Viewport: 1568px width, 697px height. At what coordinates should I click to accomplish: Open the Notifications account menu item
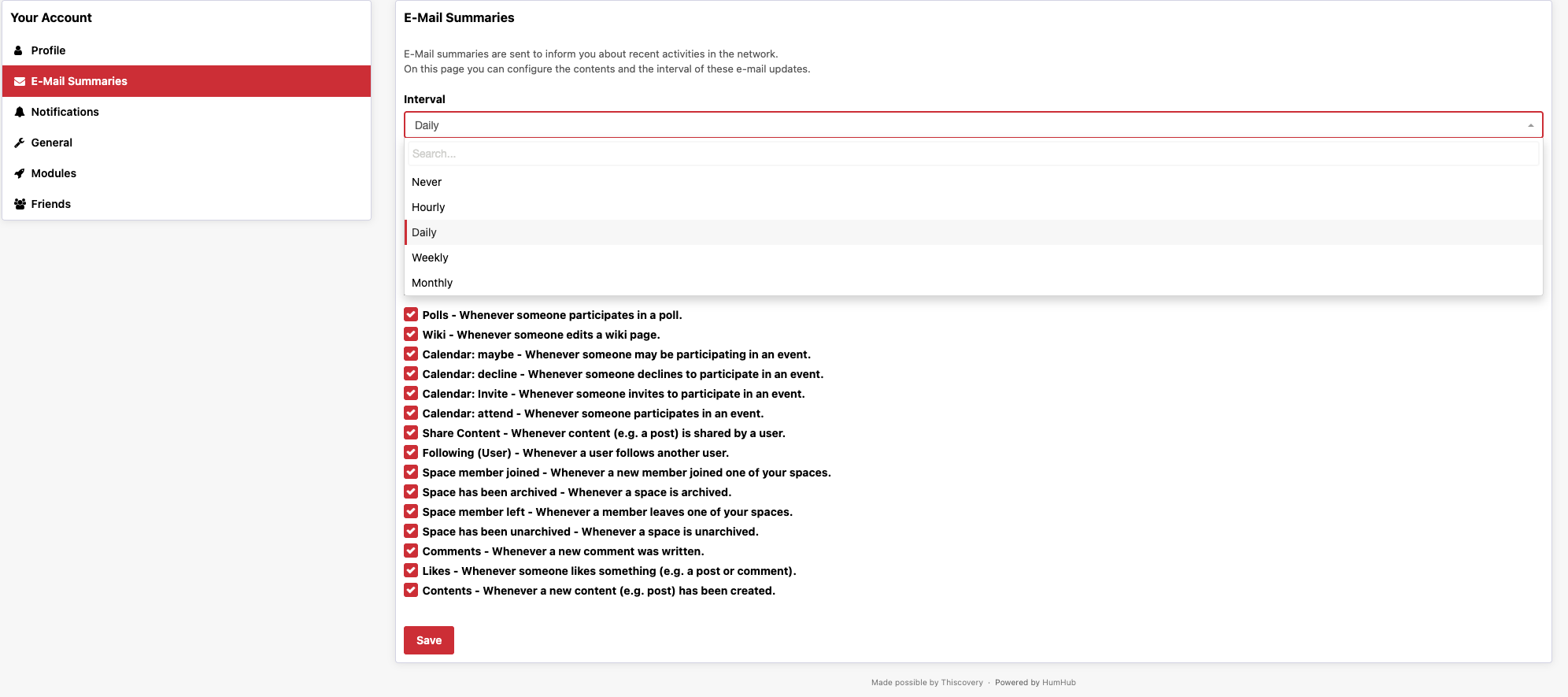point(65,112)
